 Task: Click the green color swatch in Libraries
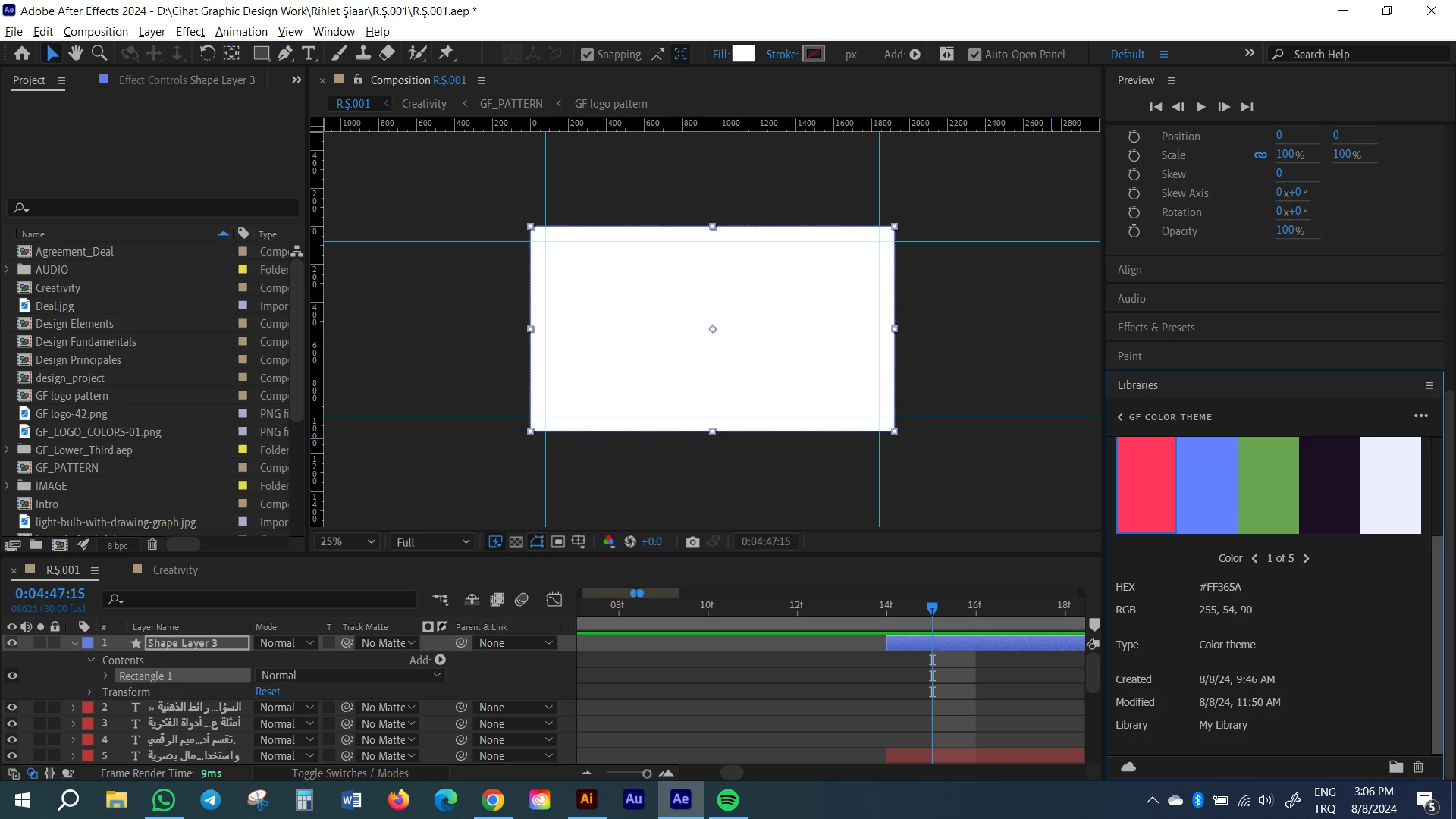[1268, 485]
